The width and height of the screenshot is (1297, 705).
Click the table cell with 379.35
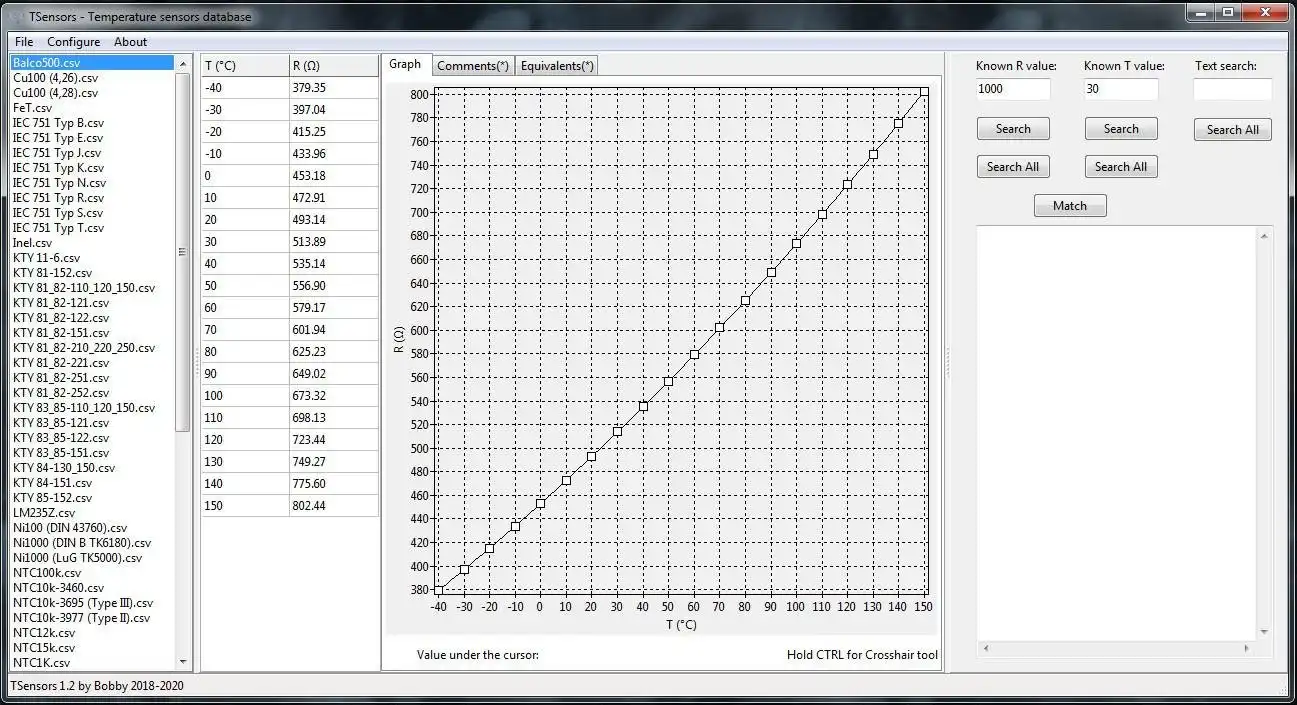[x=334, y=88]
